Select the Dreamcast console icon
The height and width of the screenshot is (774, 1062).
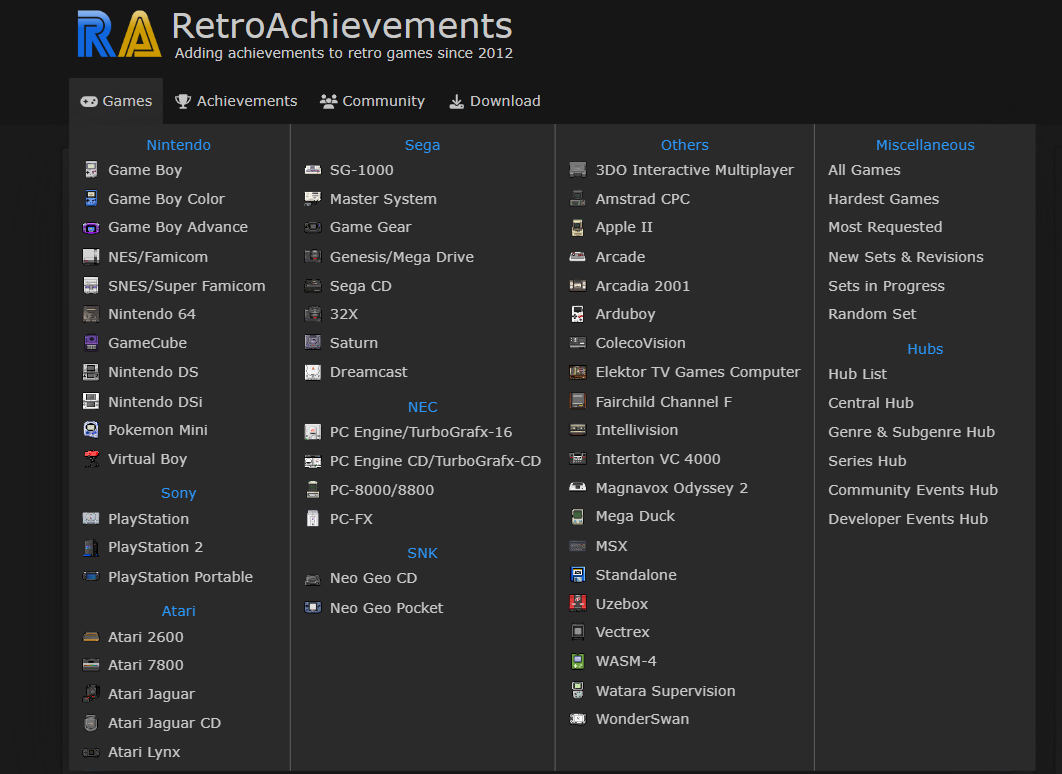[311, 372]
